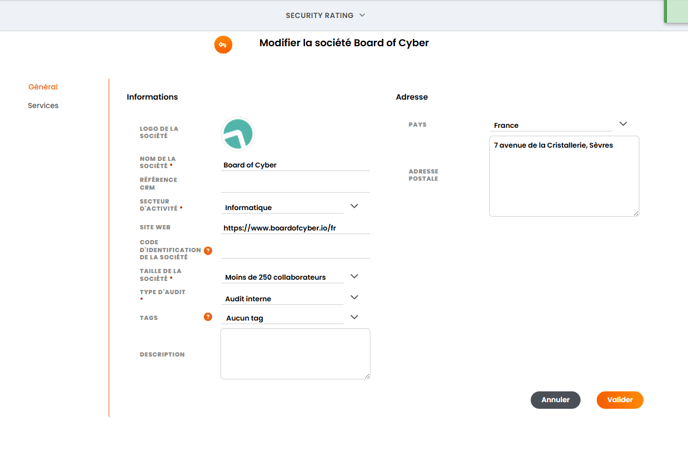688x461 pixels.
Task: Expand the Secteur d'activité dropdown
Action: click(354, 207)
